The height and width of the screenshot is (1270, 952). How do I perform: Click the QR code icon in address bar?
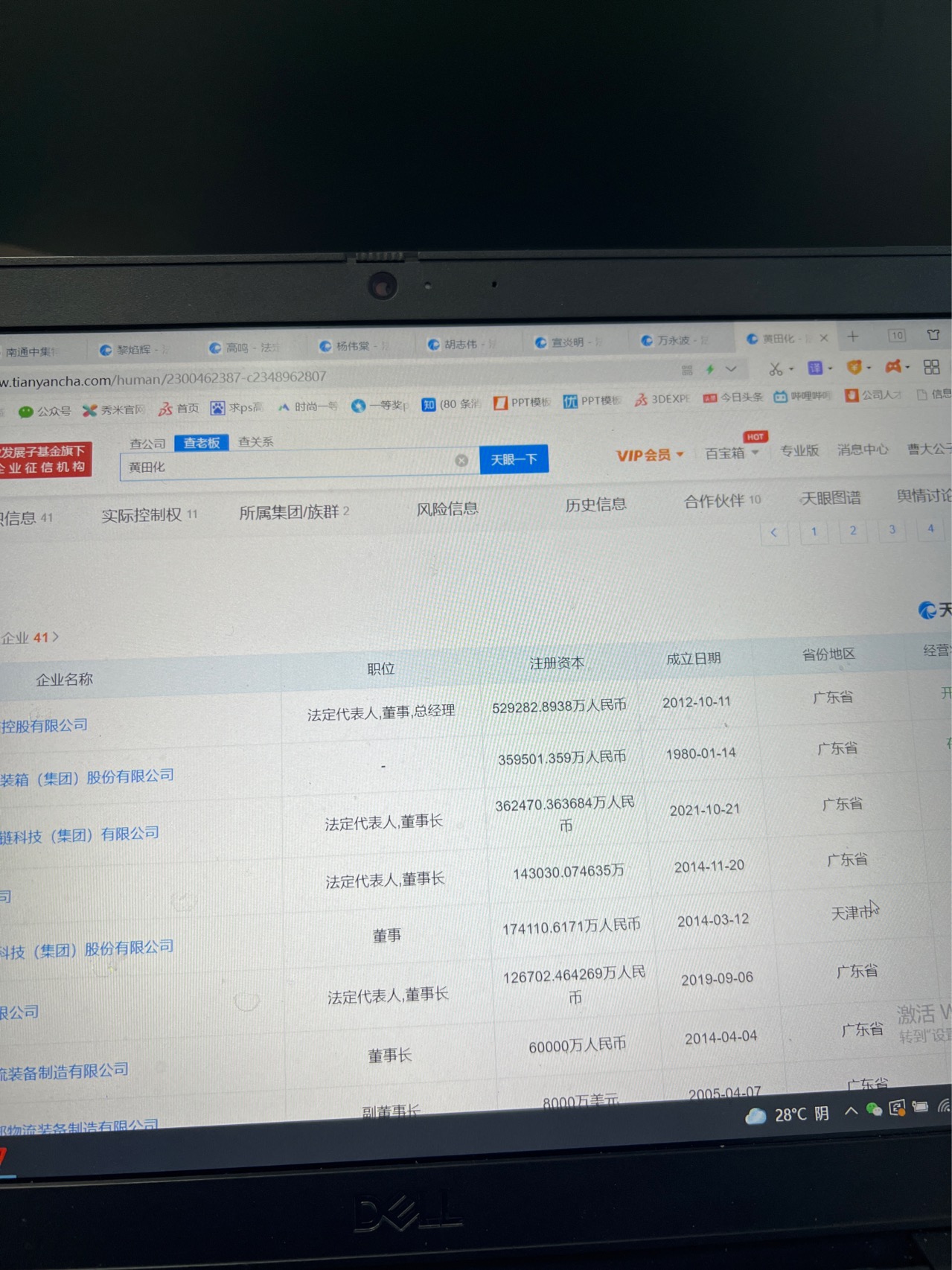tap(687, 370)
